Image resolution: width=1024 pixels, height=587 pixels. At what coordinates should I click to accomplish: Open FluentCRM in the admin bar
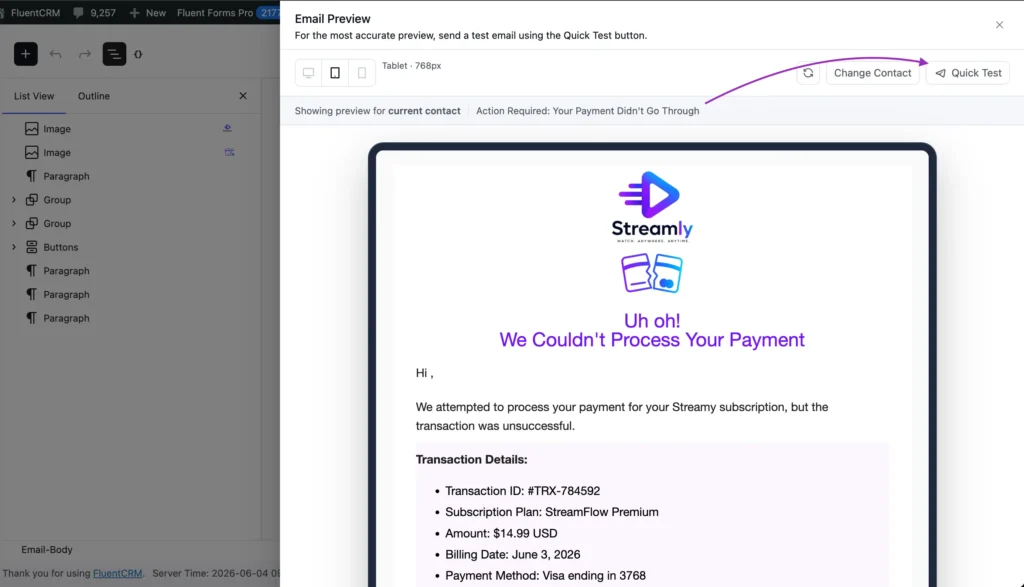(35, 12)
